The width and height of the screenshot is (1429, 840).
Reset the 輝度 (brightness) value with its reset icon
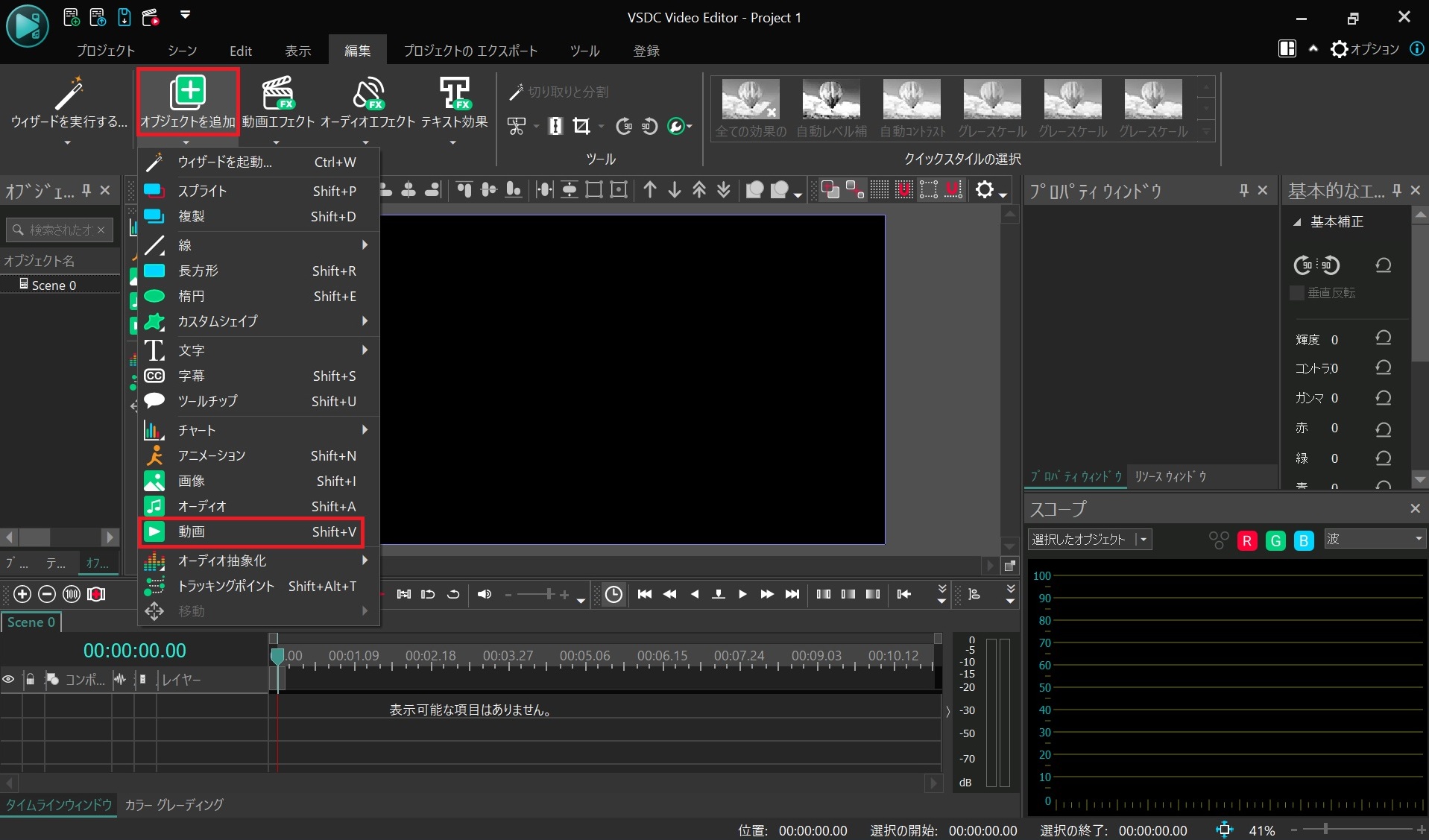(x=1384, y=338)
